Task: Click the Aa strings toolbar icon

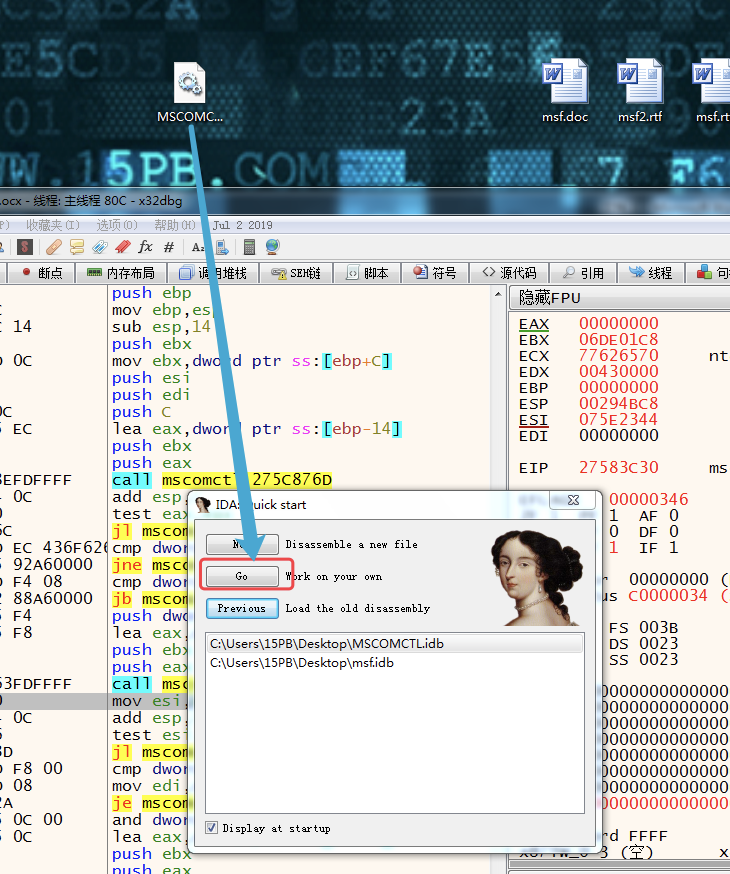Action: (x=198, y=247)
